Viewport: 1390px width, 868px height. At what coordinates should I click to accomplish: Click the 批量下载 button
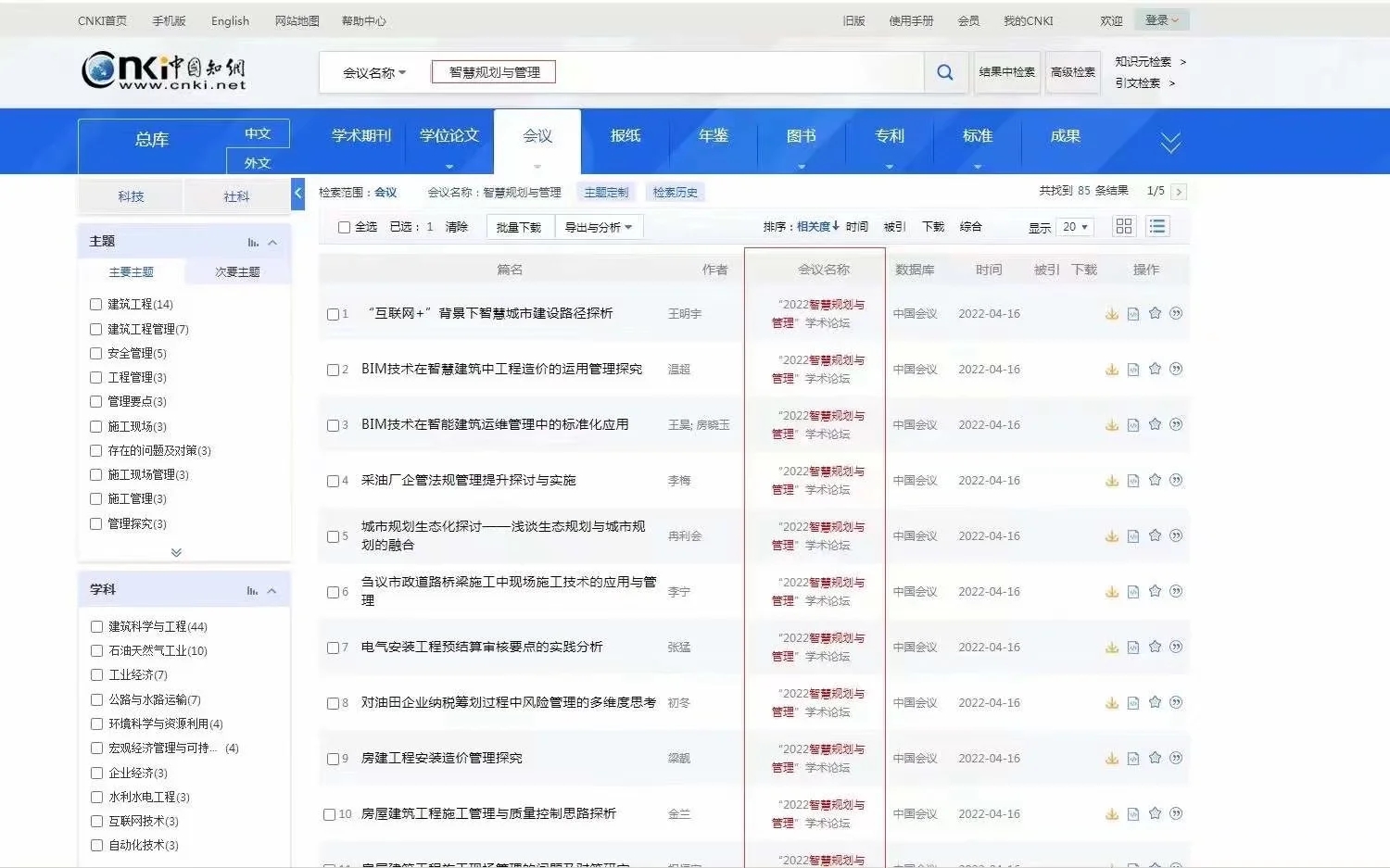519,227
